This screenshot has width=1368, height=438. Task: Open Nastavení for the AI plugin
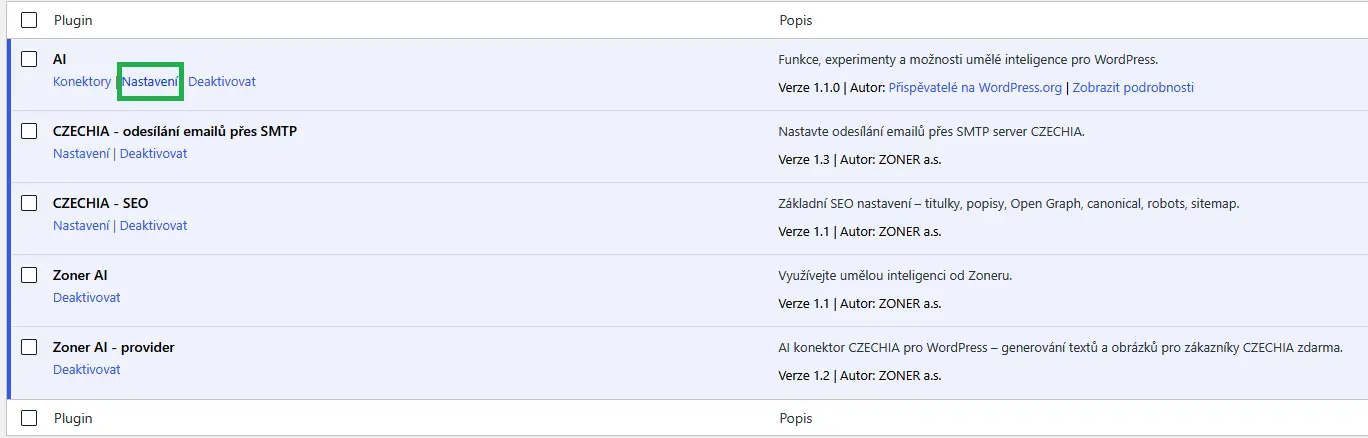pyautogui.click(x=150, y=82)
